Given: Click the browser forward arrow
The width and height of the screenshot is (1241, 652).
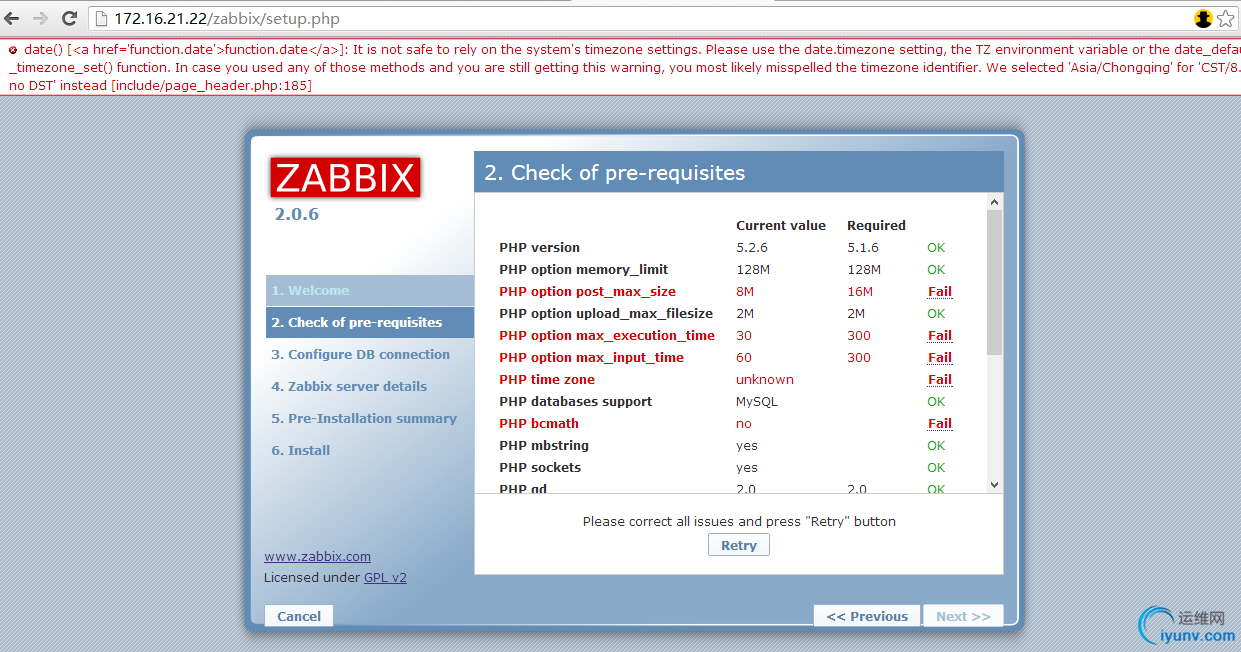Looking at the screenshot, I should (x=41, y=18).
